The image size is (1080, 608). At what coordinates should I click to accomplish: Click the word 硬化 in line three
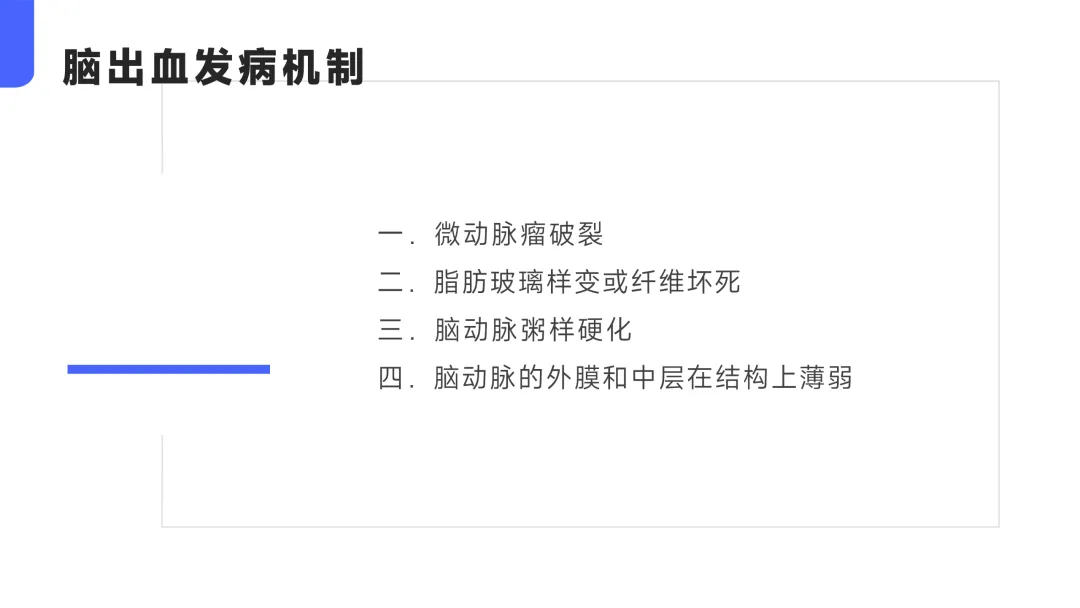(x=605, y=330)
